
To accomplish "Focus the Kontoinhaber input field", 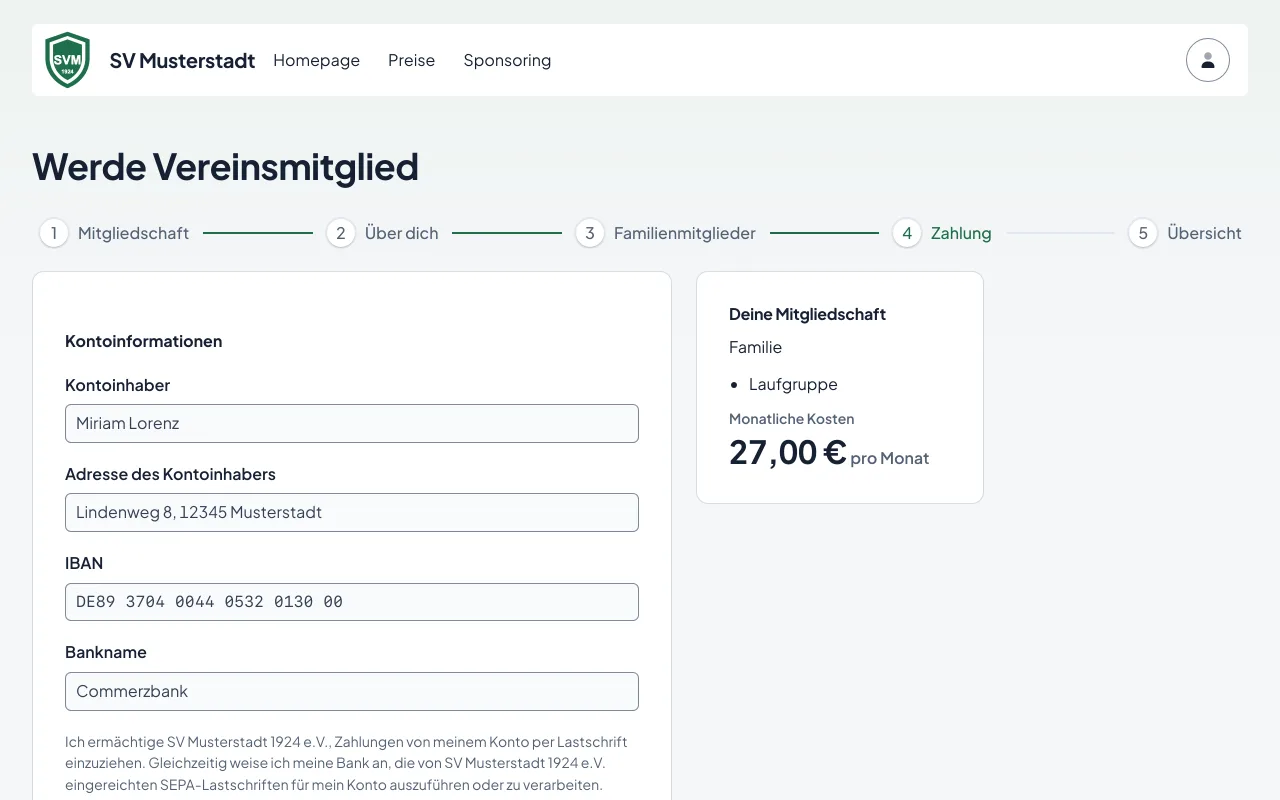I will pos(352,423).
